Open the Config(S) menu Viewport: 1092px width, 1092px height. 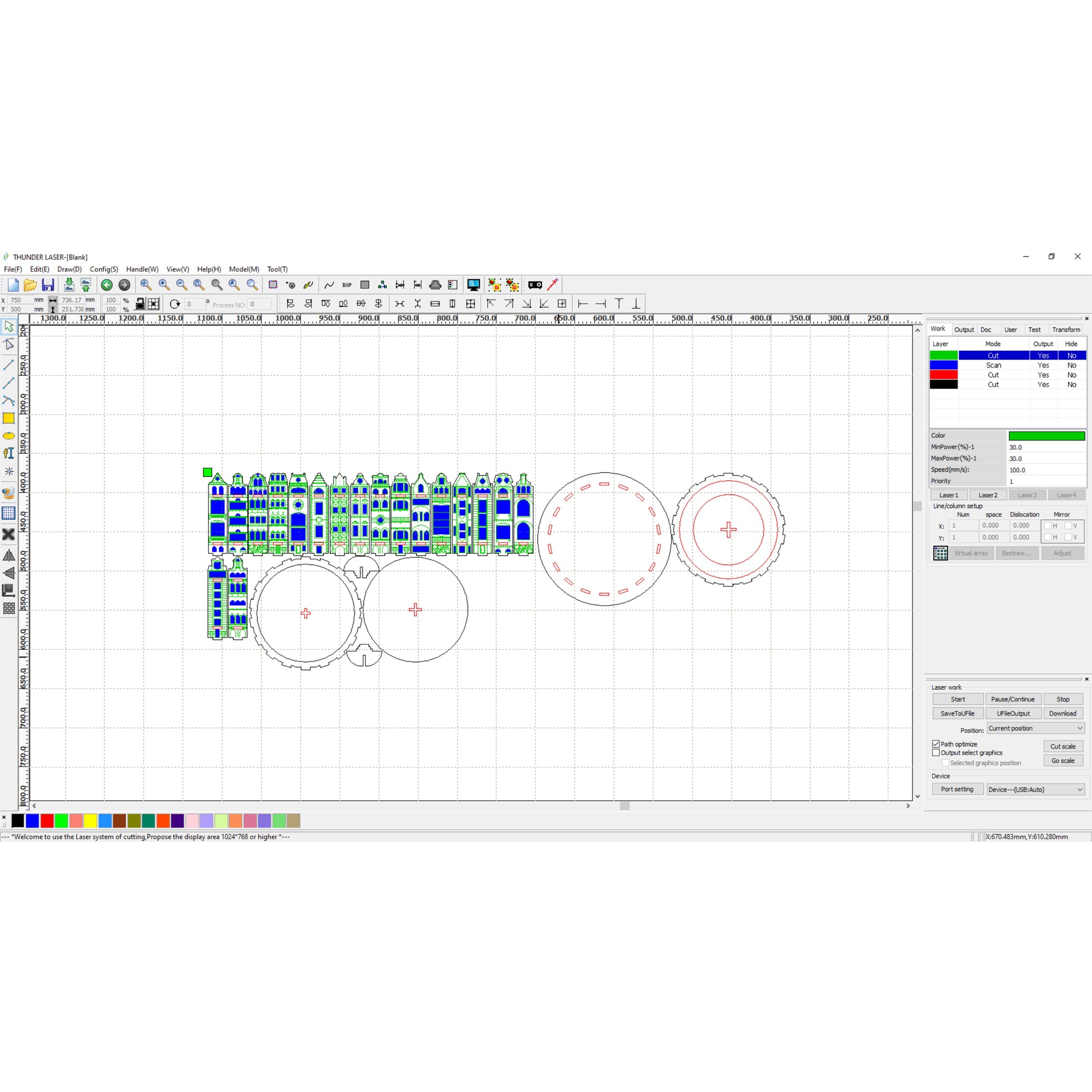[x=103, y=269]
